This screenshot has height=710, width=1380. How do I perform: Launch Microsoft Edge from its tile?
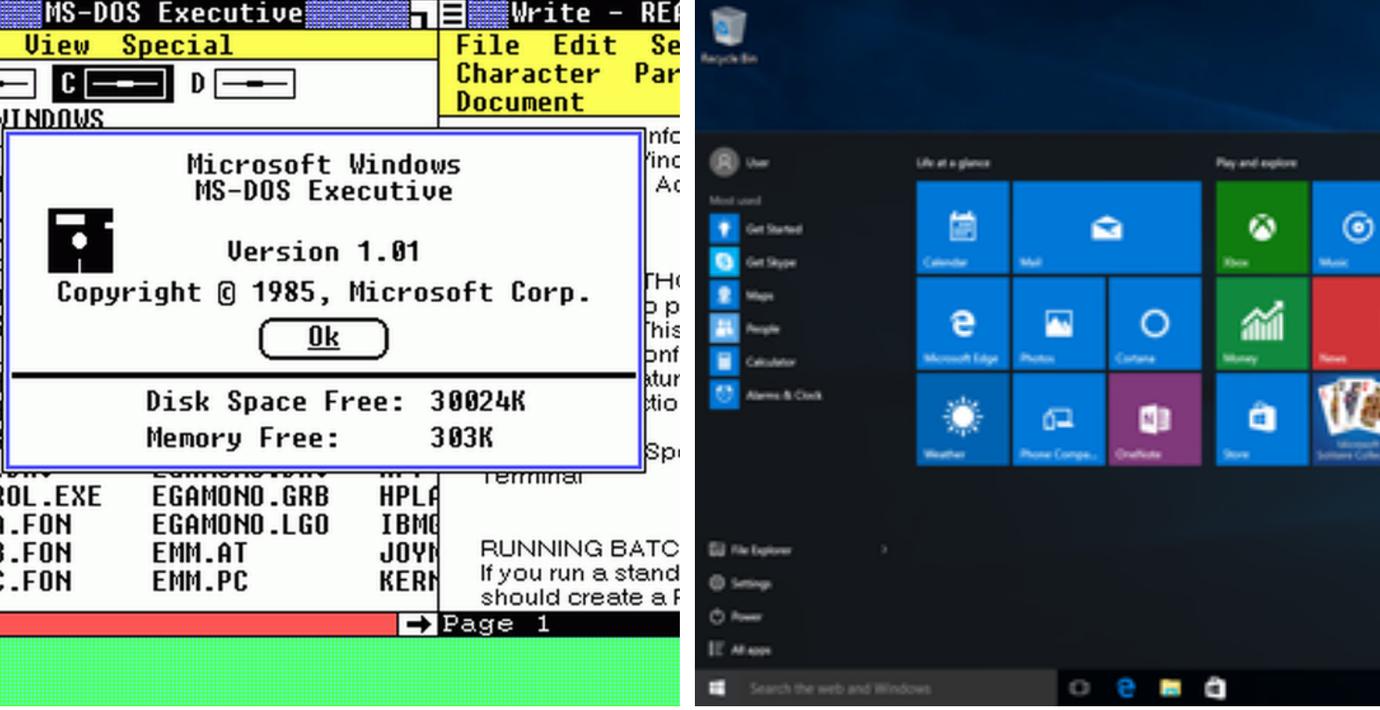(962, 323)
